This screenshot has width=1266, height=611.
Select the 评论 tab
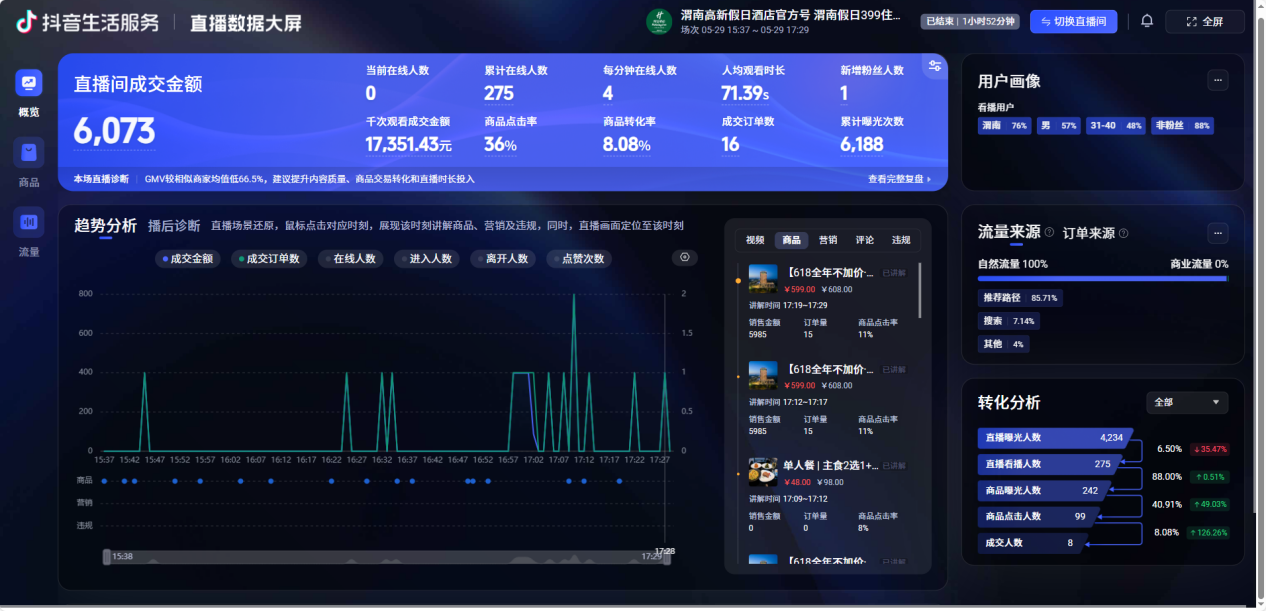pyautogui.click(x=864, y=240)
